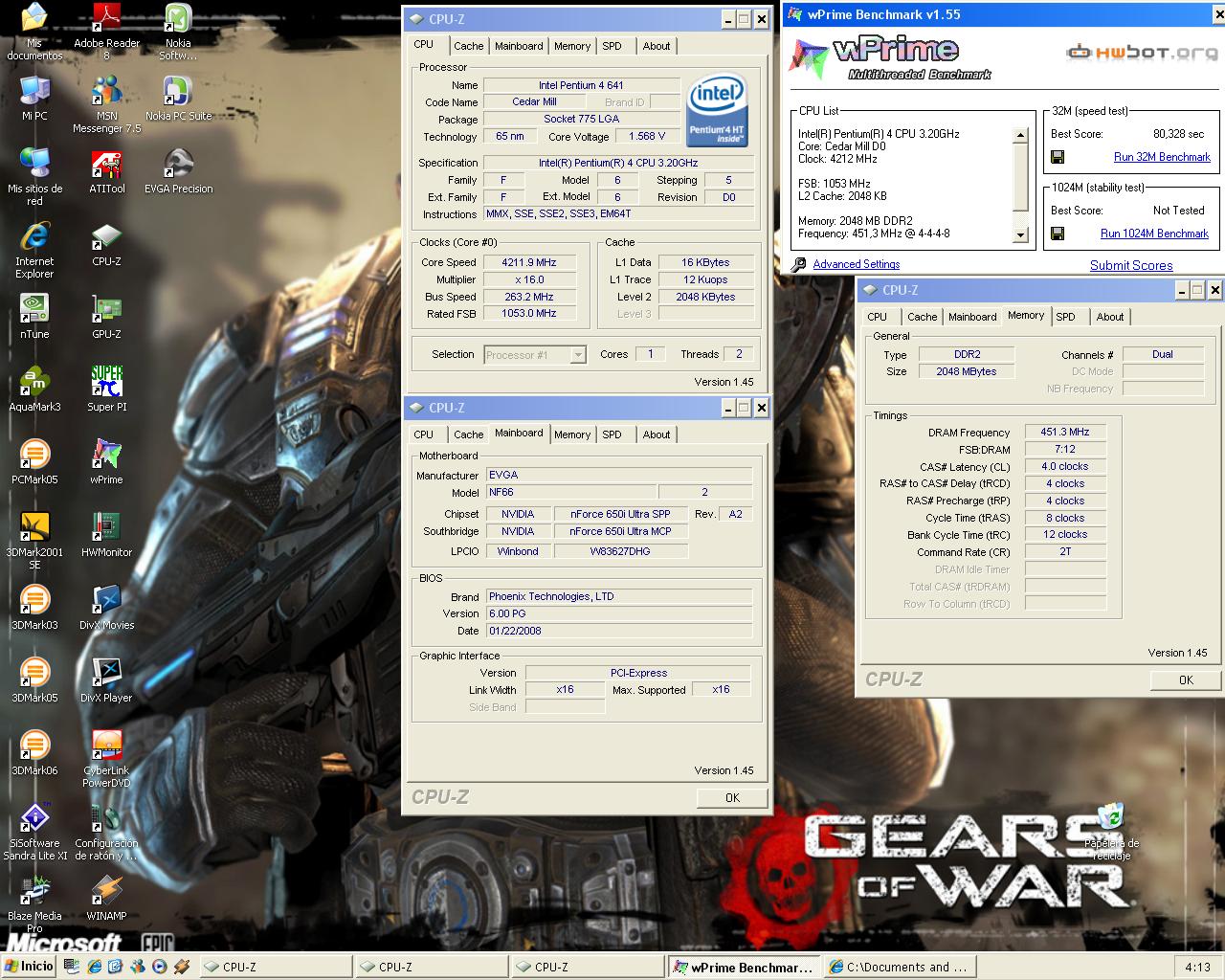Open CPU tab in CPU-Z Memory window
The height and width of the screenshot is (980, 1225).
(877, 317)
